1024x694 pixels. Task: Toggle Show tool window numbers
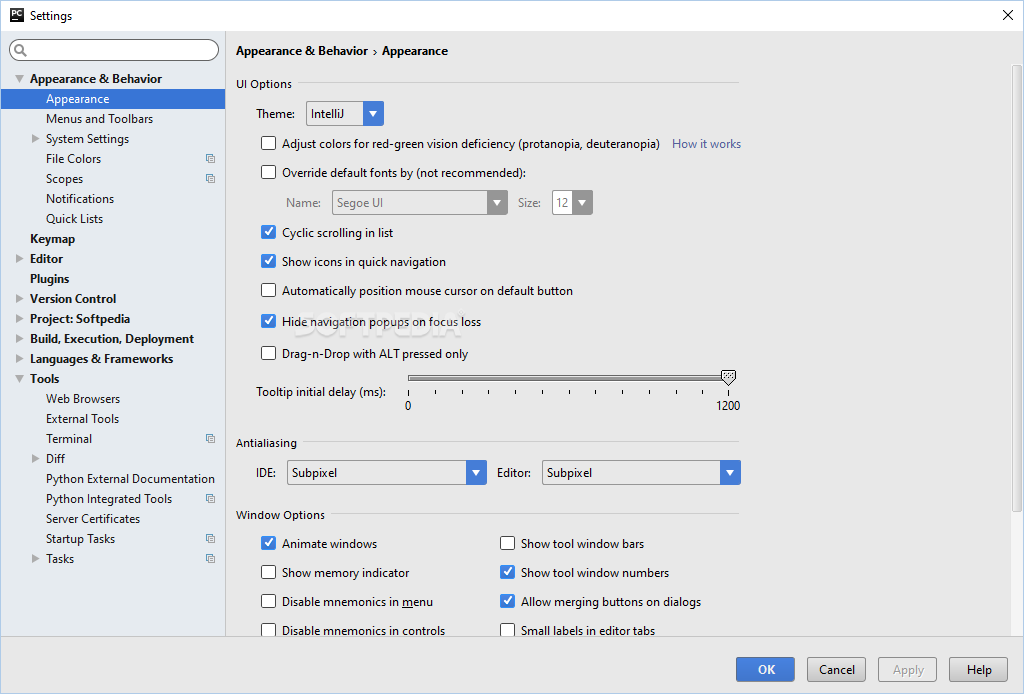(x=507, y=573)
